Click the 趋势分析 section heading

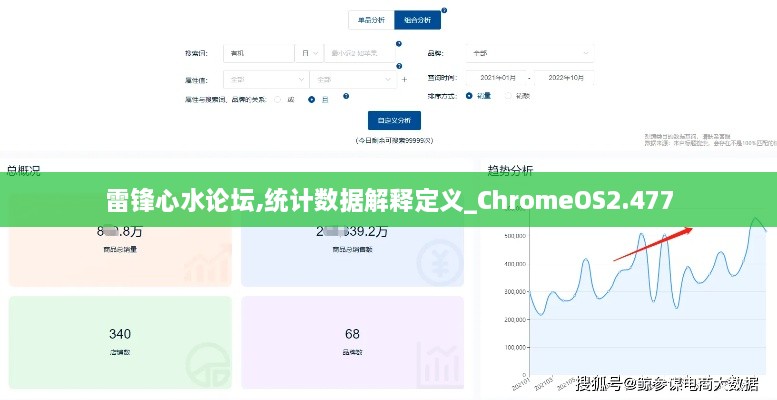click(x=510, y=170)
